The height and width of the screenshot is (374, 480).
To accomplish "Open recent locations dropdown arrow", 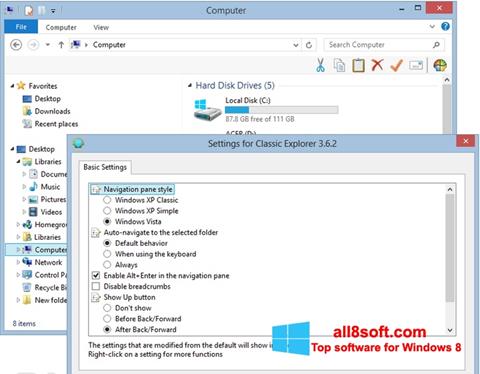I will pos(48,45).
